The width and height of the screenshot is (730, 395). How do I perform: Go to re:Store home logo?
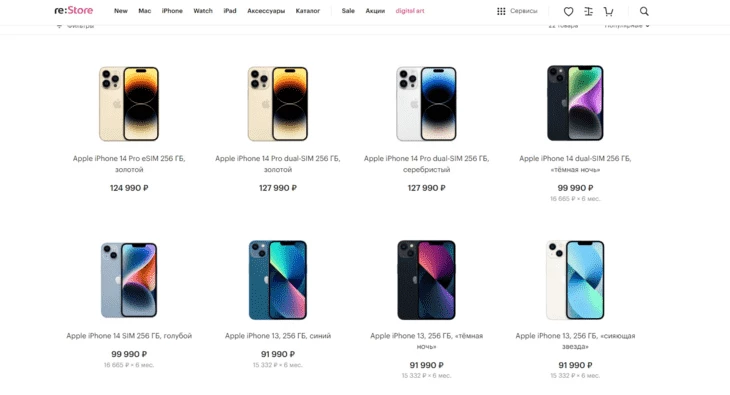[x=74, y=10]
